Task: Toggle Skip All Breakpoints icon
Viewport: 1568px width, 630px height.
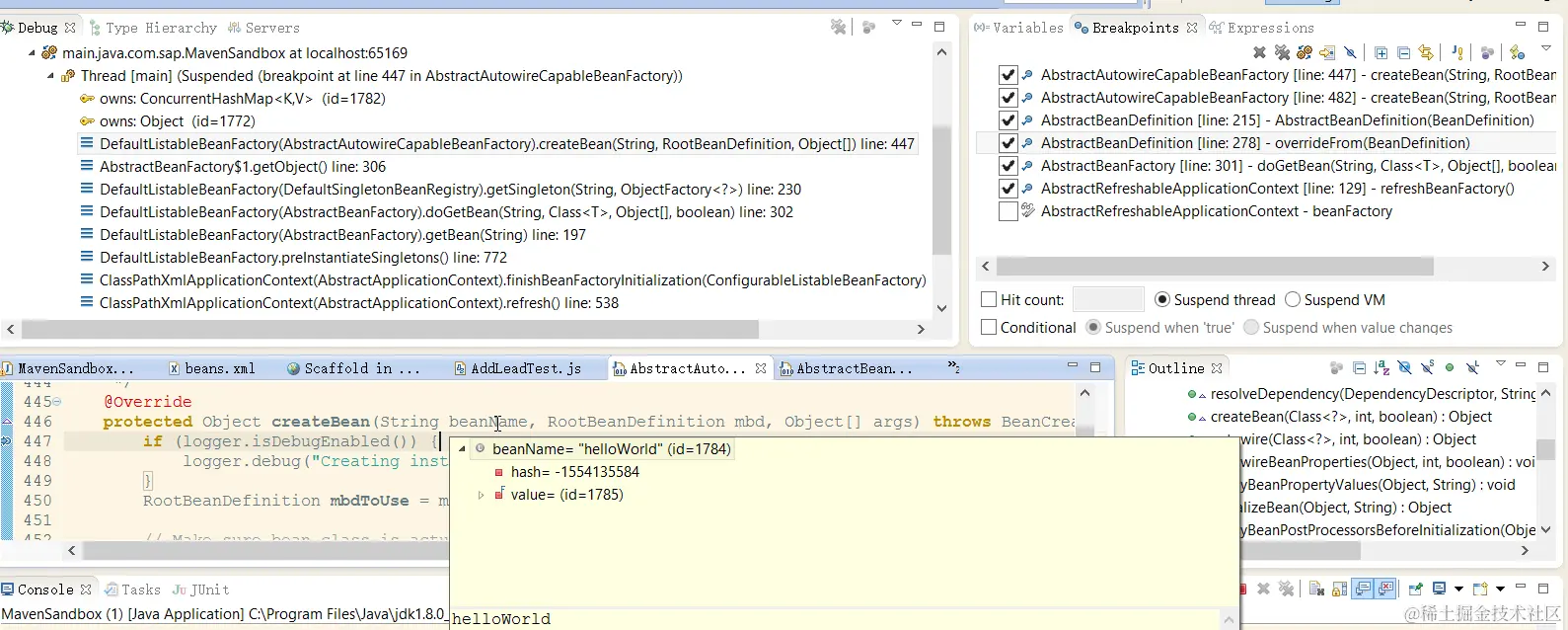Action: point(1350,52)
